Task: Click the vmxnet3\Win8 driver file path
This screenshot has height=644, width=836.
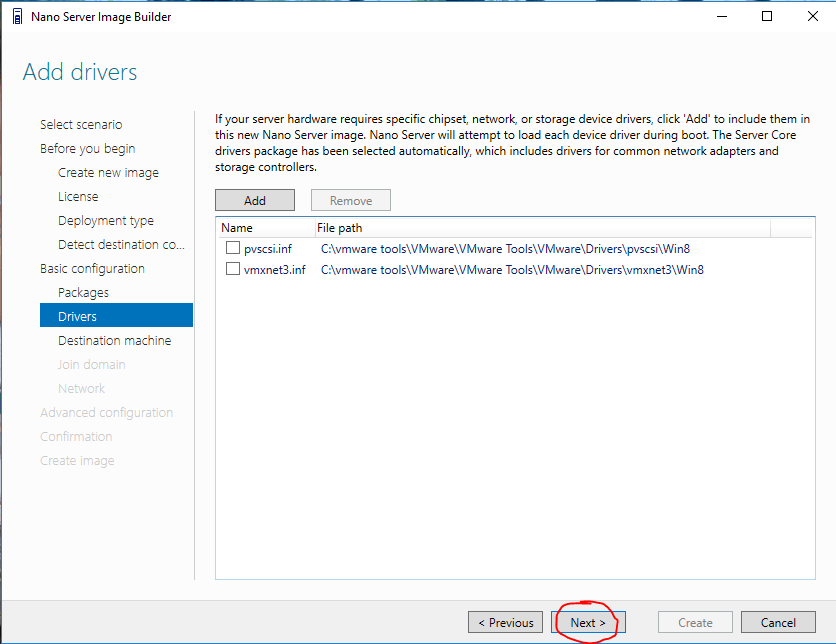Action: (512, 270)
